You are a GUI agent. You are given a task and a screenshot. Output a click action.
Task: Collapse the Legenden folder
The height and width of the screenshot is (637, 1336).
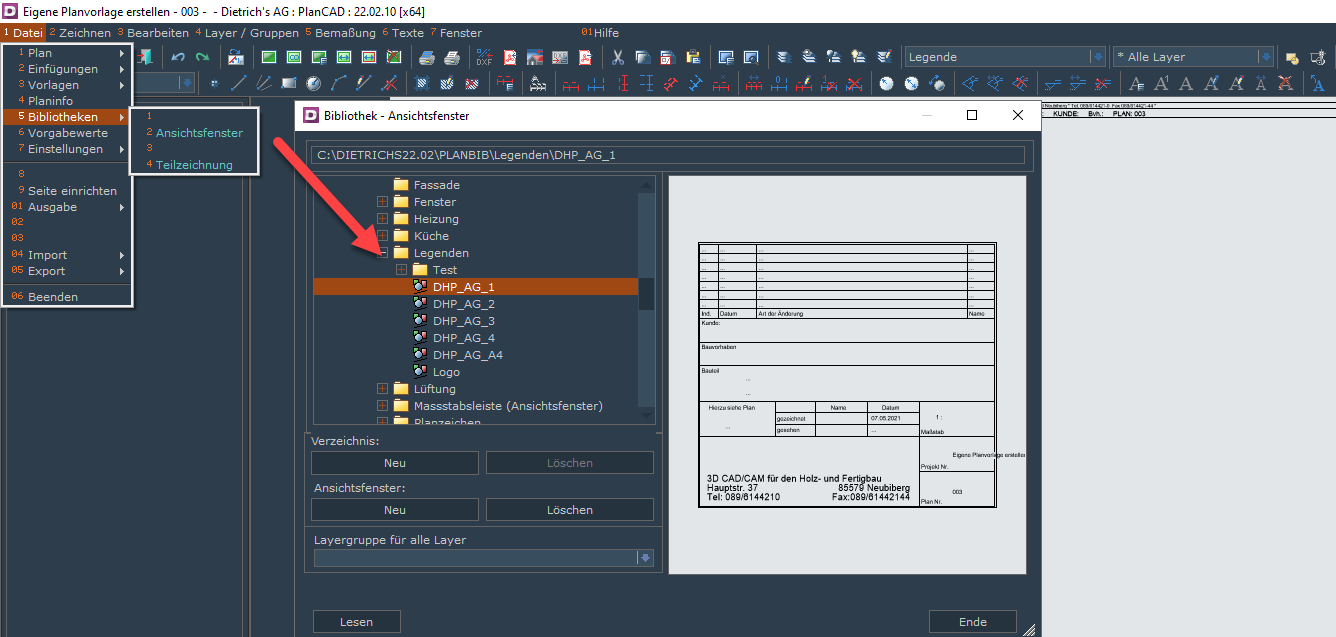383,253
